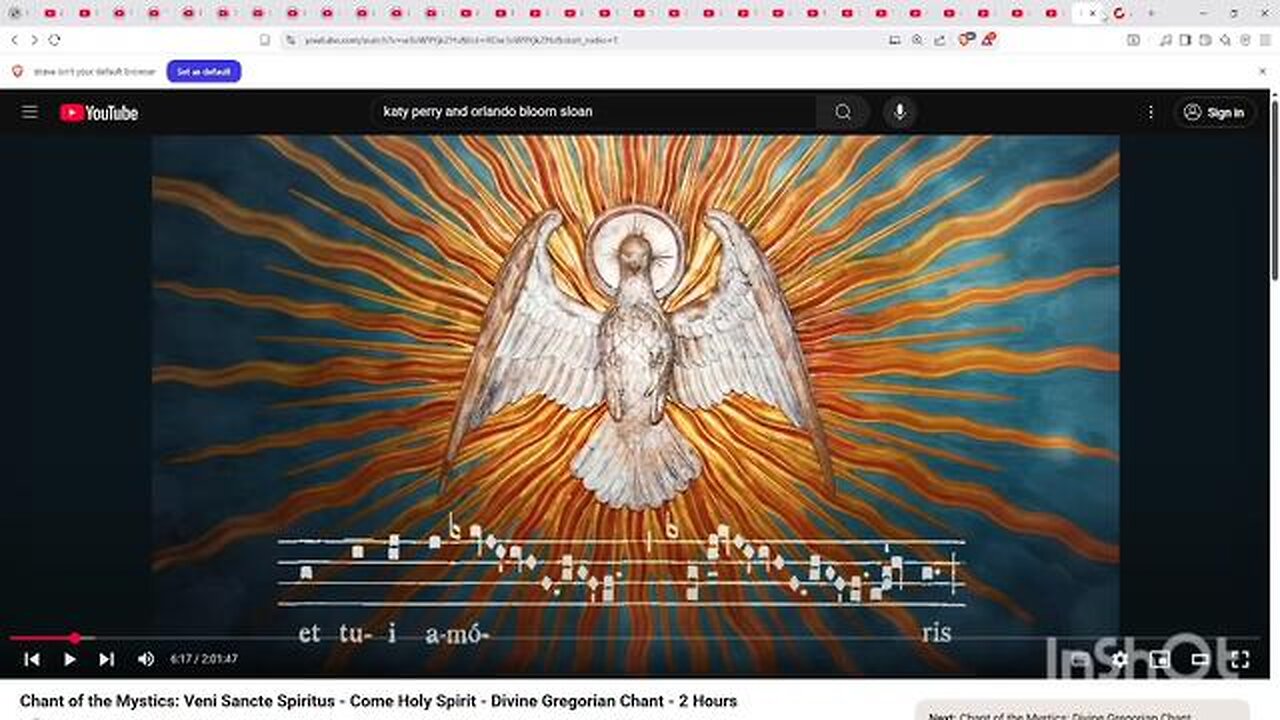Open a new browser tab
The width and height of the screenshot is (1280, 720).
tap(1151, 13)
